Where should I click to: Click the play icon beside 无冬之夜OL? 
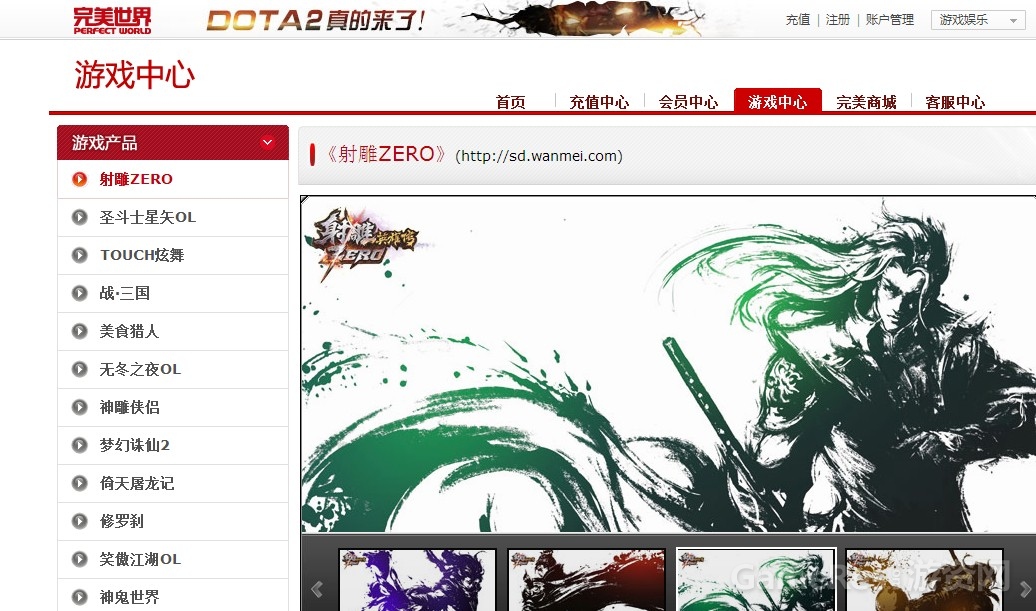[79, 369]
